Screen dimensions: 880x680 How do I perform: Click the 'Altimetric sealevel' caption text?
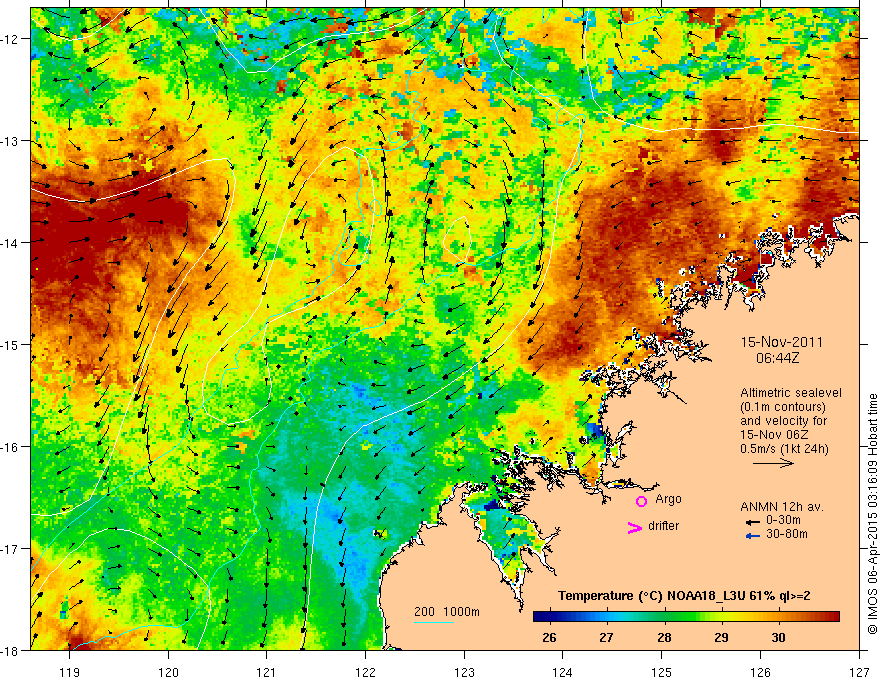[790, 393]
